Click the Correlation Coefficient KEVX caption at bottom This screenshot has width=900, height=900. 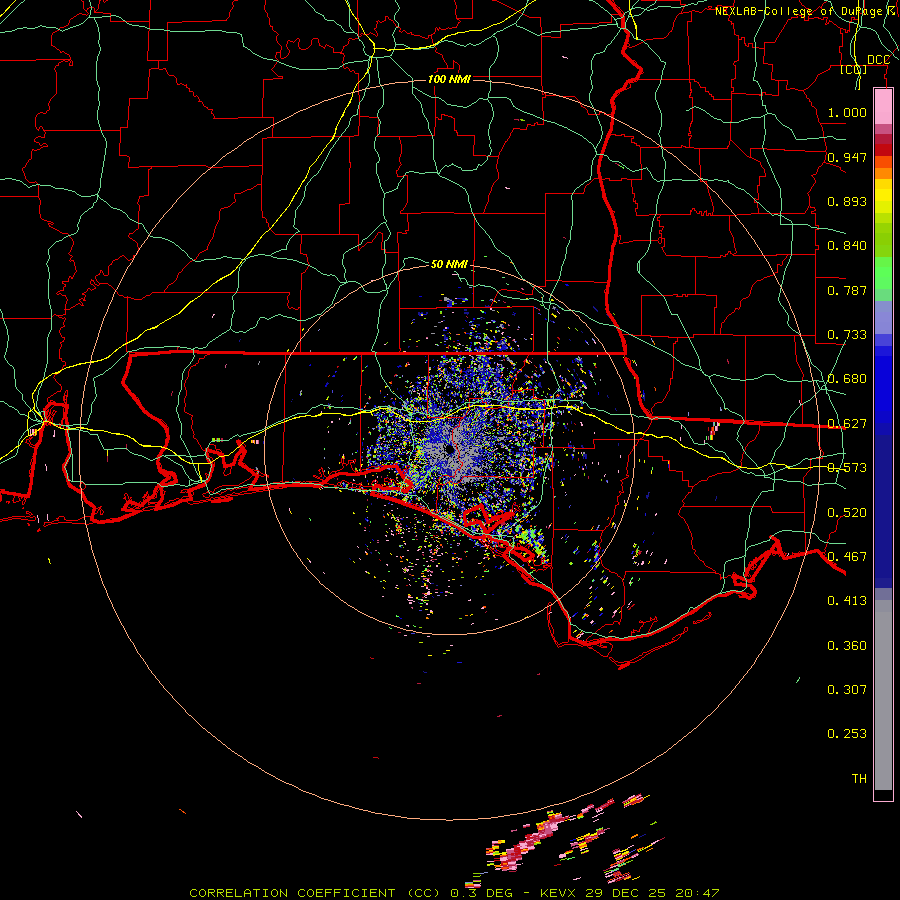454,893
